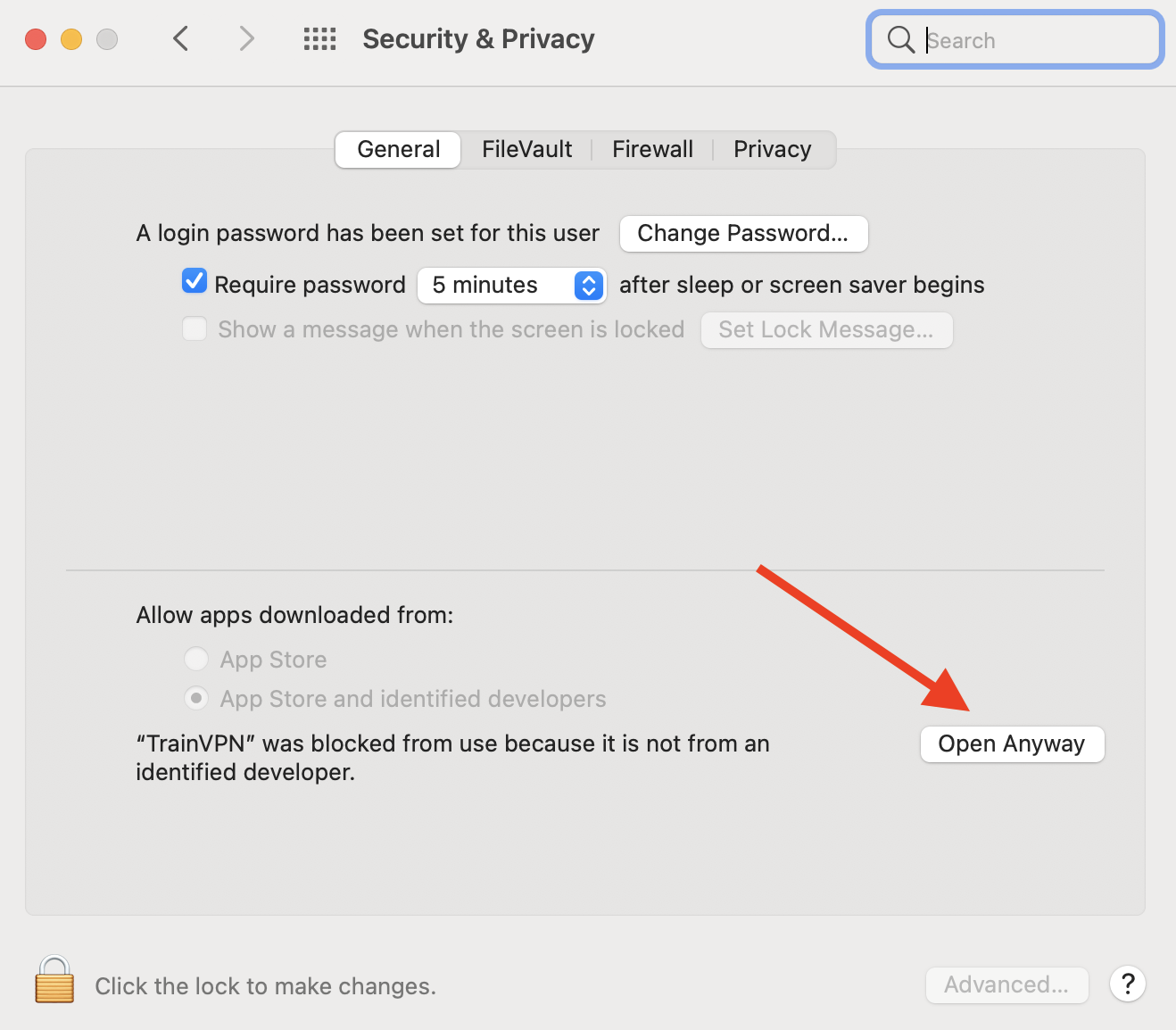Go forward with the right chevron
Image resolution: width=1176 pixels, height=1030 pixels.
click(x=247, y=38)
